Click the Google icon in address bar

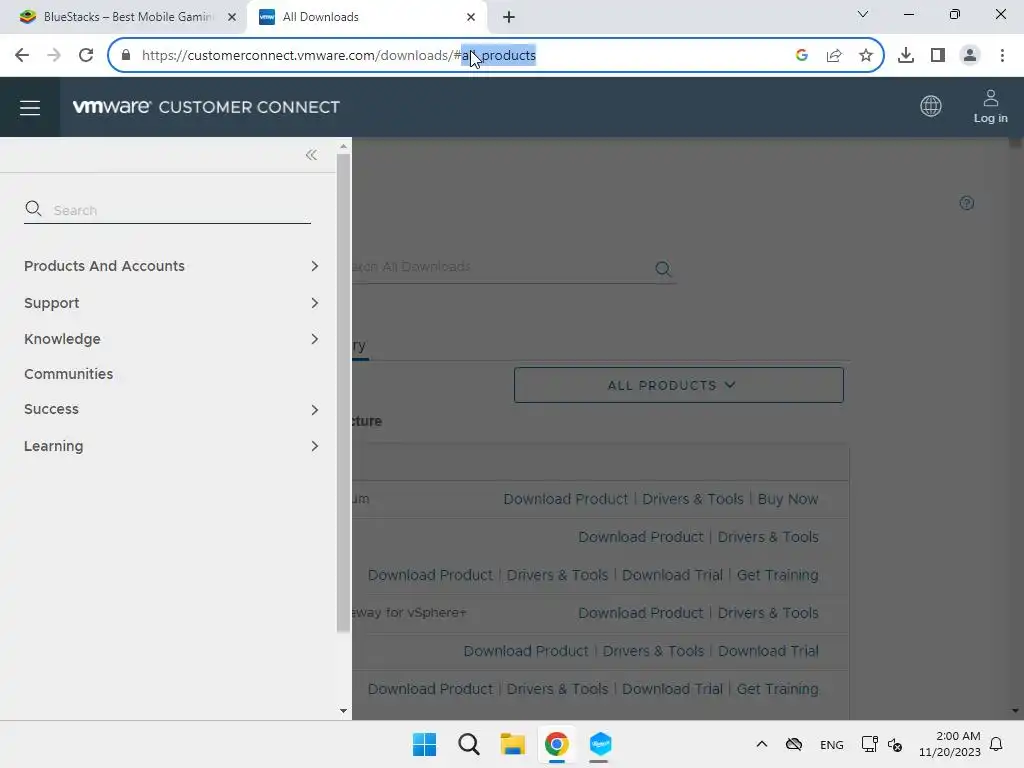pos(802,55)
